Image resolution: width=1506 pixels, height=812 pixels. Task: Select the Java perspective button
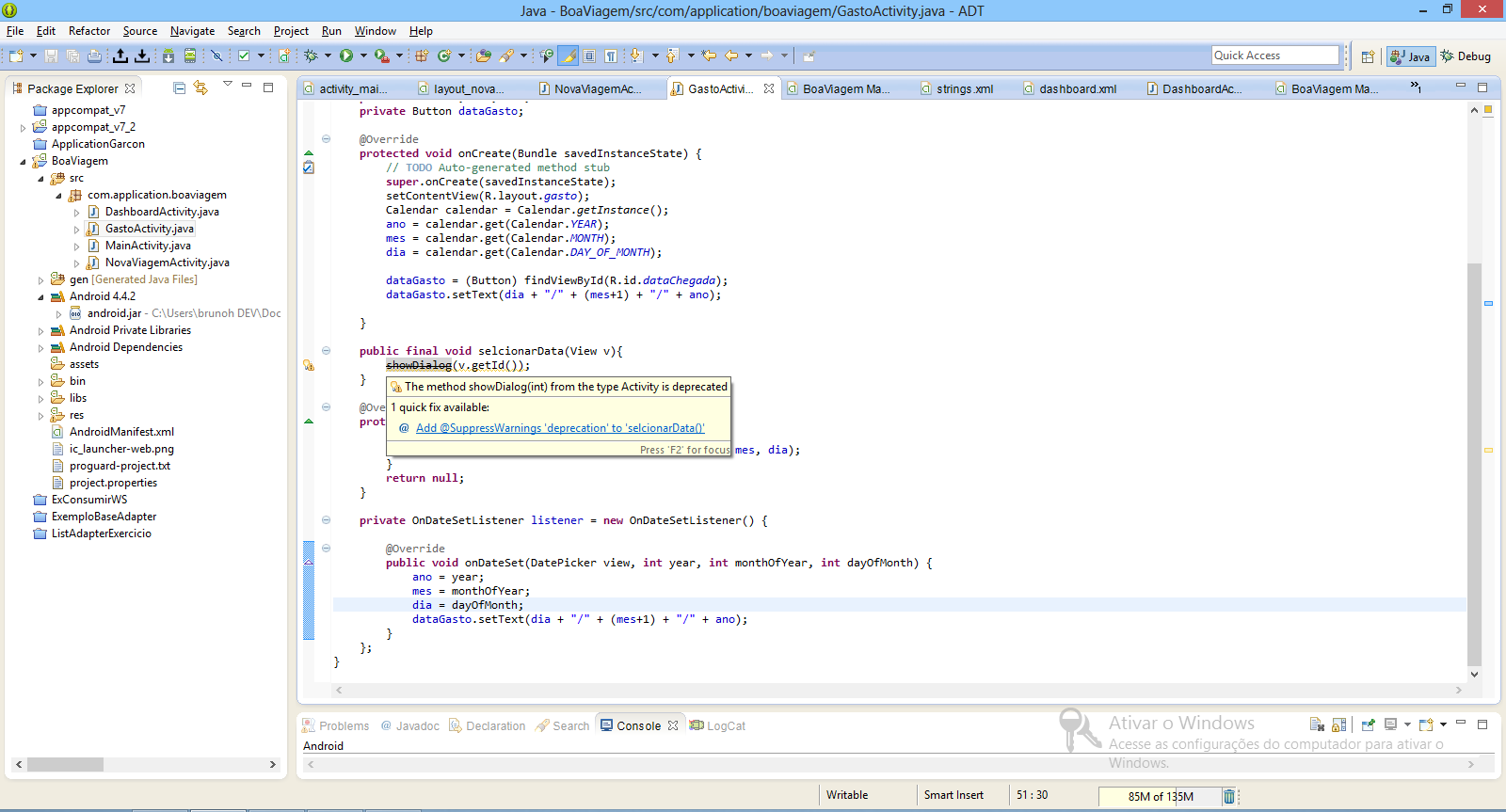click(x=1410, y=56)
